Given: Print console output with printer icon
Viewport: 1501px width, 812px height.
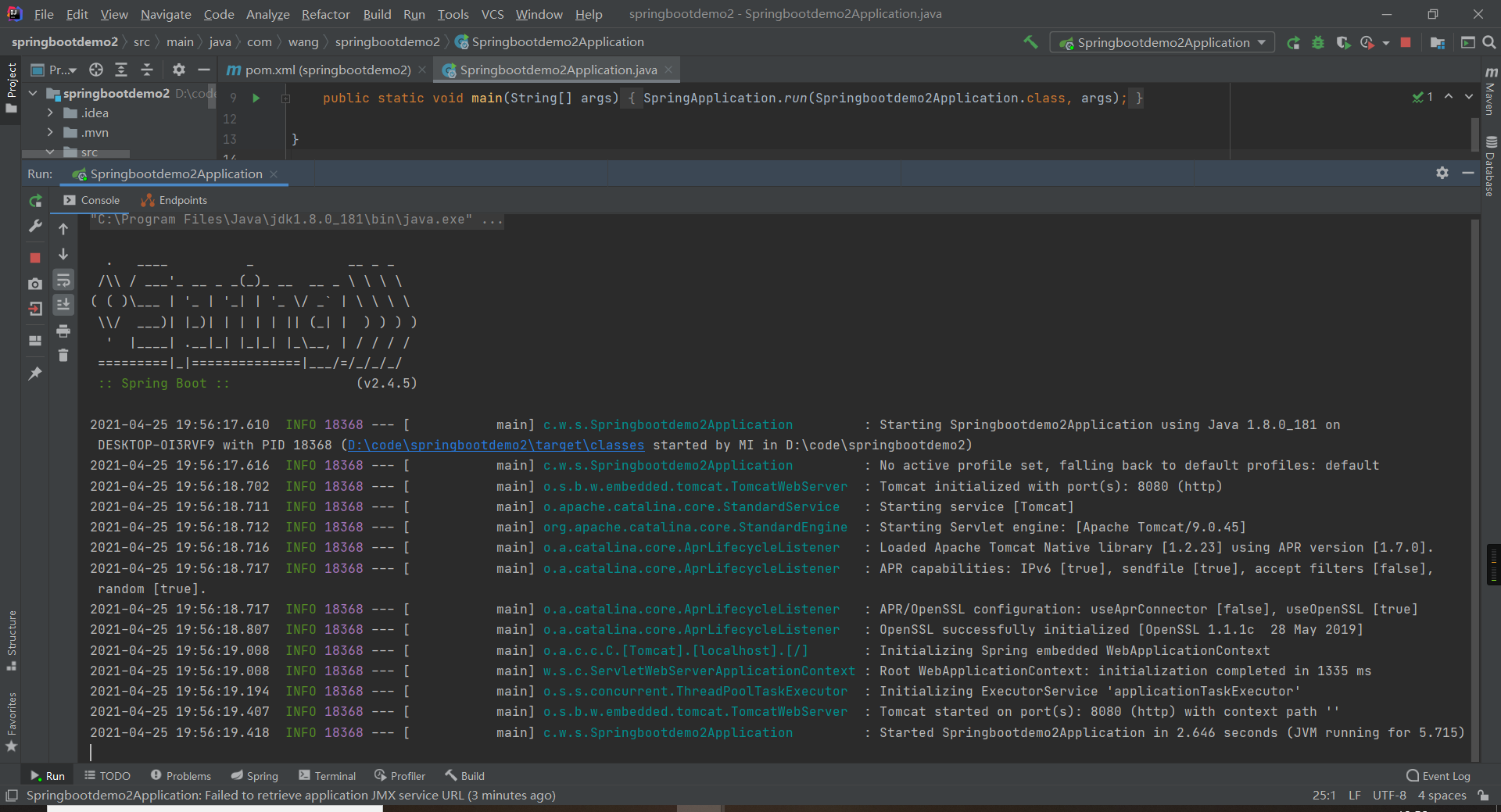Looking at the screenshot, I should click(63, 331).
